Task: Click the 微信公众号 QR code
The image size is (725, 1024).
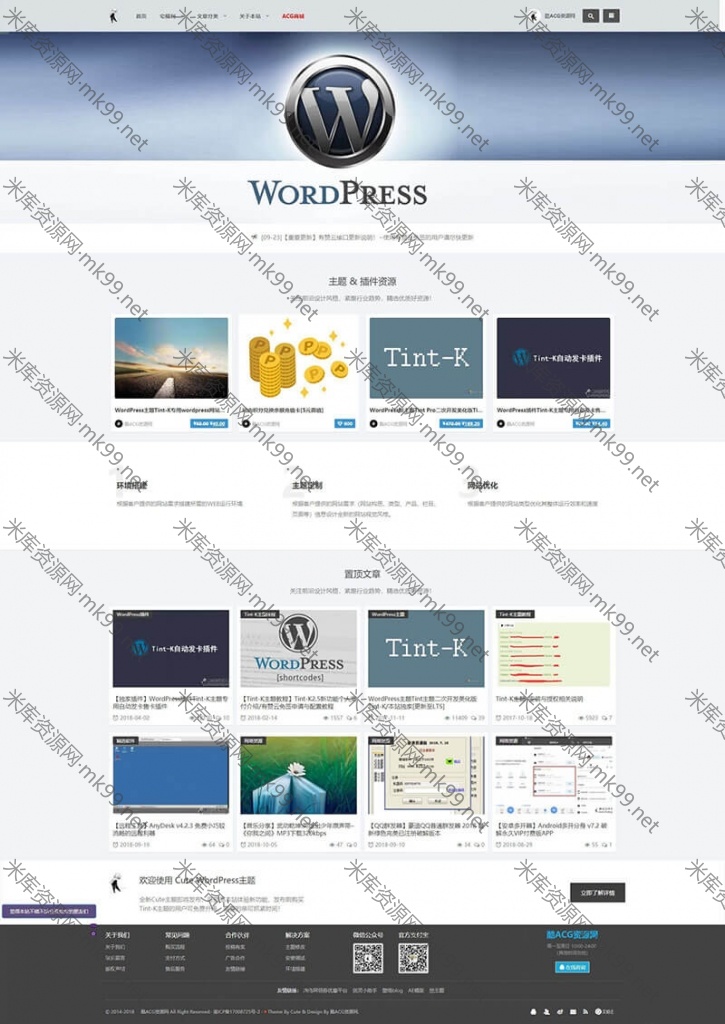Action: tap(368, 957)
